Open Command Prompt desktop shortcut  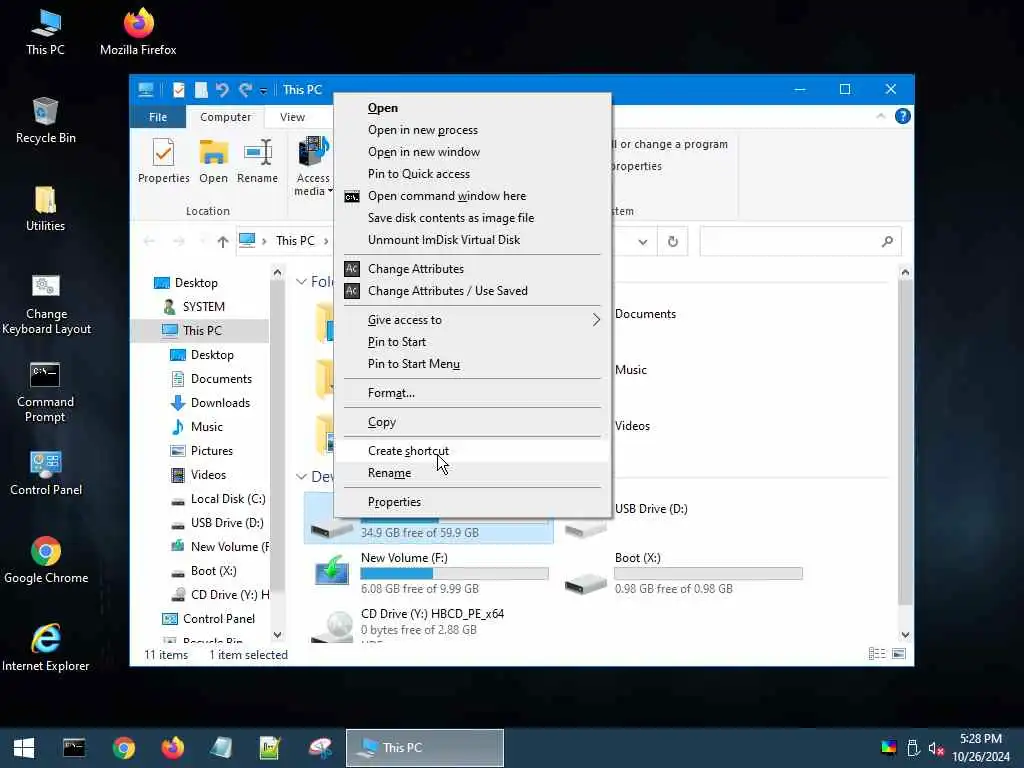tap(45, 392)
